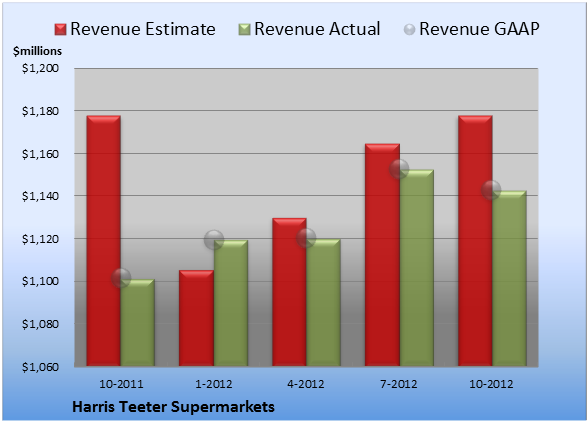Click the '7-2012' x-axis label
Screen dimensions: 588x422
[399, 384]
